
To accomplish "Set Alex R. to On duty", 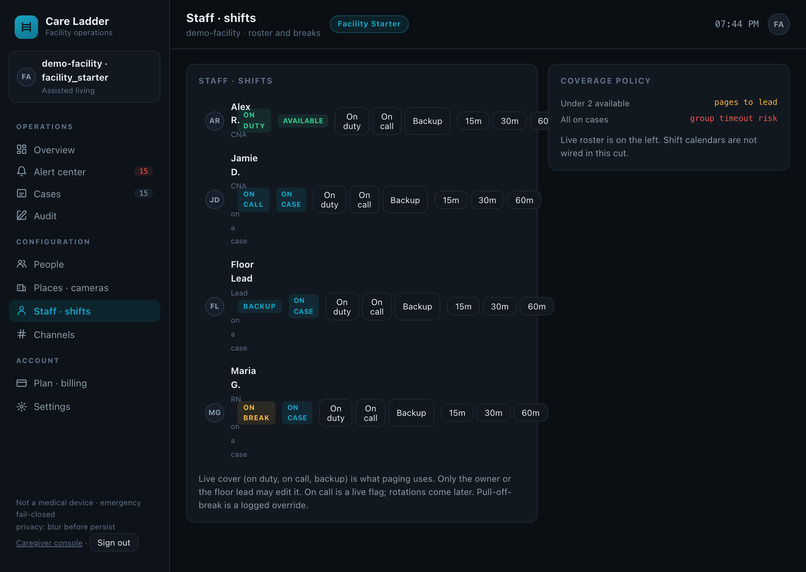I will coord(352,121).
